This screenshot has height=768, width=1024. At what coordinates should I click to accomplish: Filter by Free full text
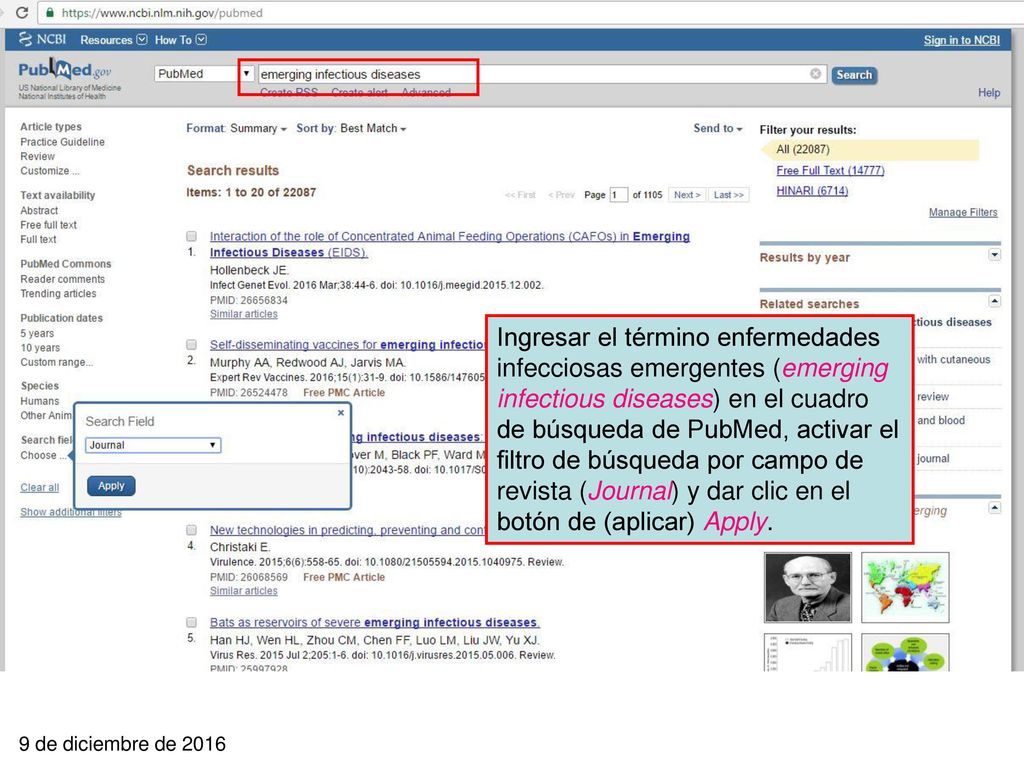pyautogui.click(x=48, y=225)
